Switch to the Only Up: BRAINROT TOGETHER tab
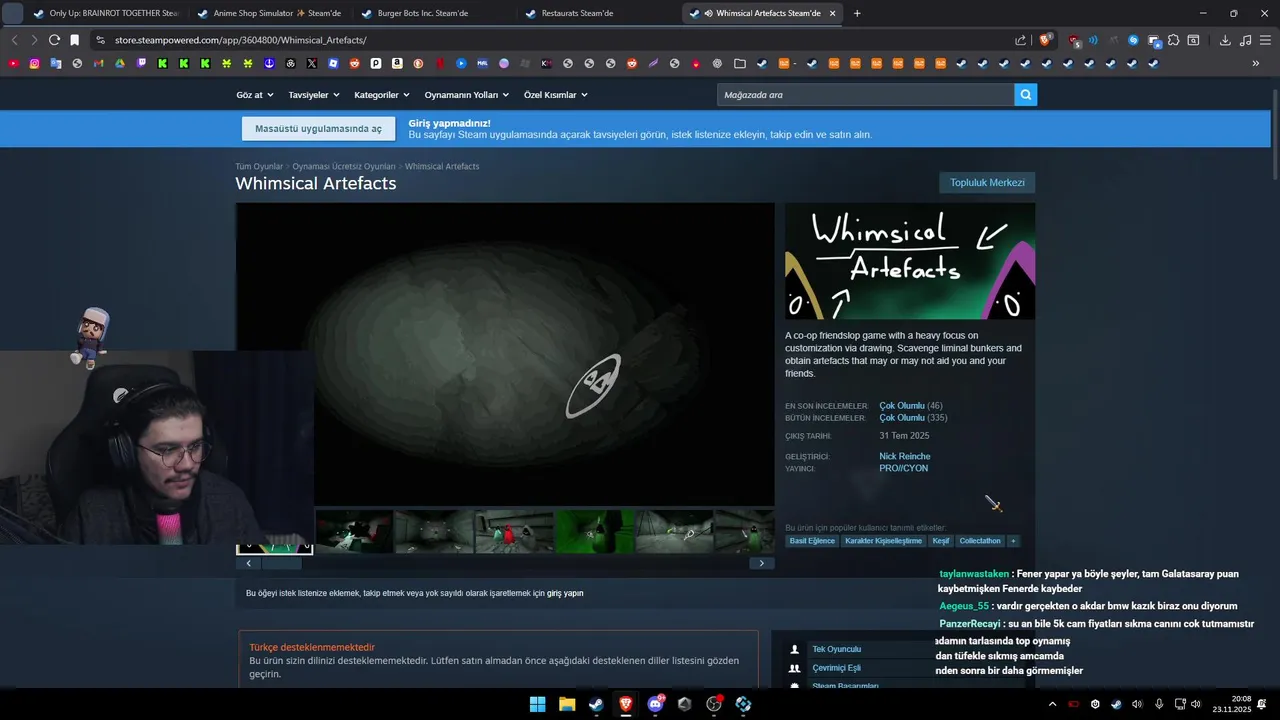The width and height of the screenshot is (1280, 720). point(105,13)
